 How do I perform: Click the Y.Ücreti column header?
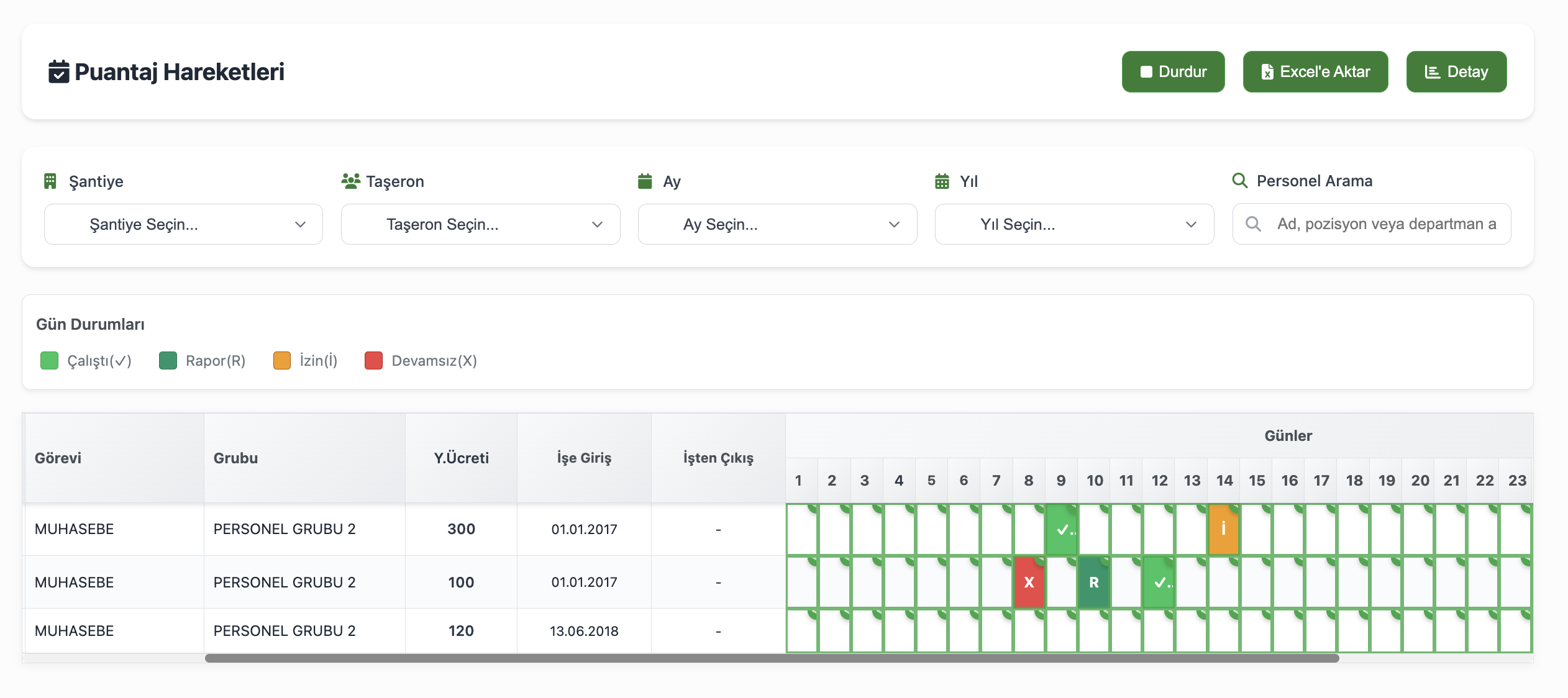coord(461,458)
